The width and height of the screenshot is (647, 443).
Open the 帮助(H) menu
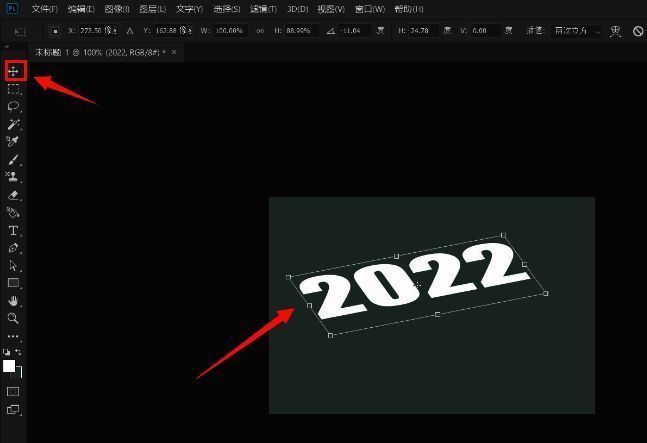[409, 9]
